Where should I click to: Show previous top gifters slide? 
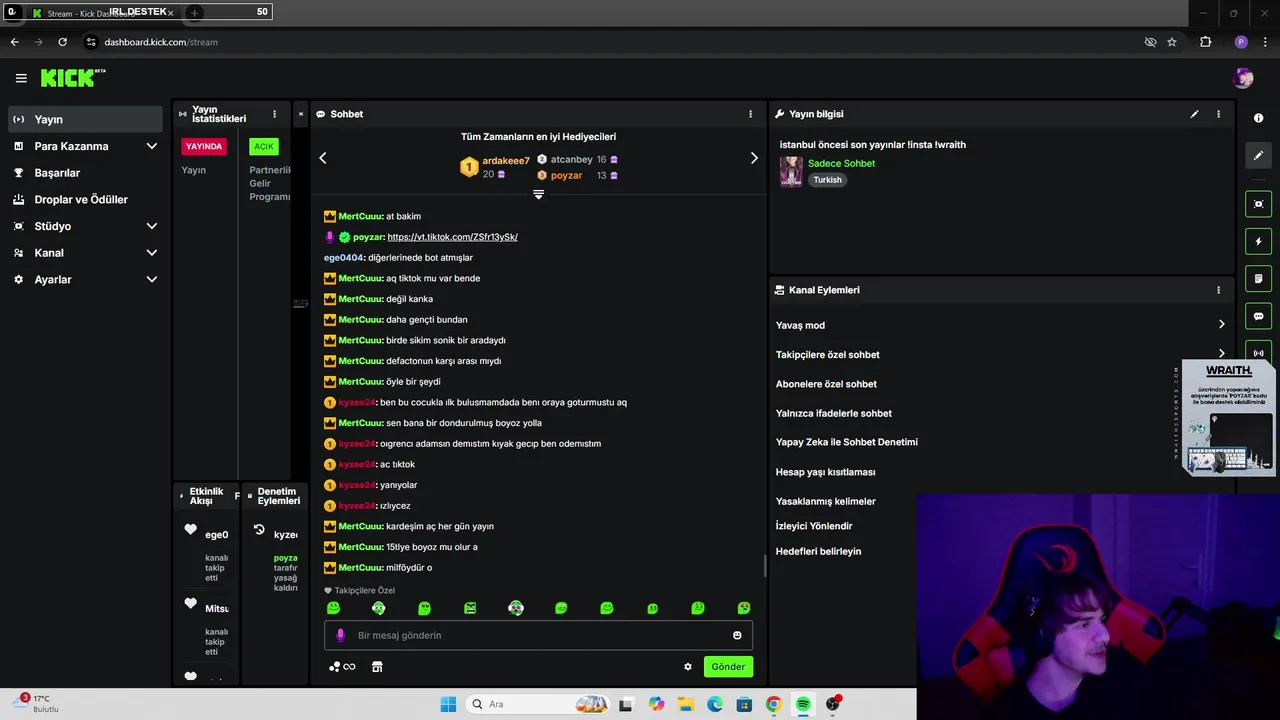(323, 158)
